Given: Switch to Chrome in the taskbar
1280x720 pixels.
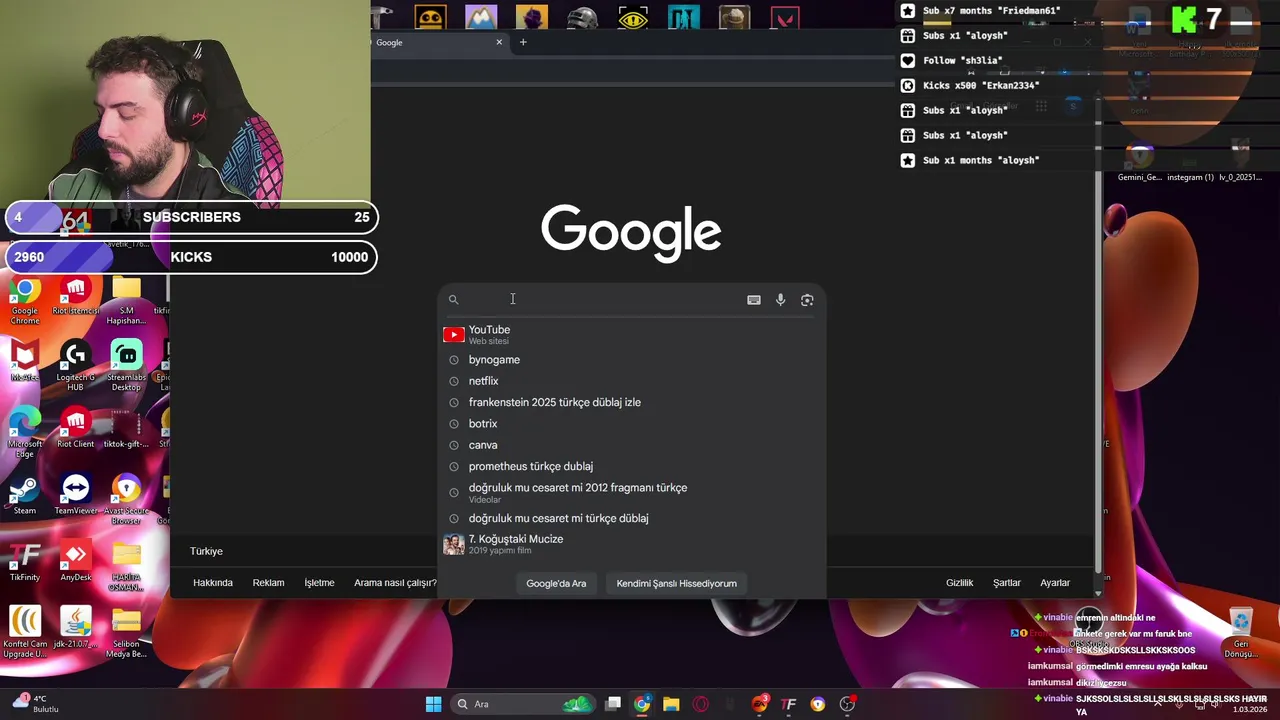Looking at the screenshot, I should point(642,704).
